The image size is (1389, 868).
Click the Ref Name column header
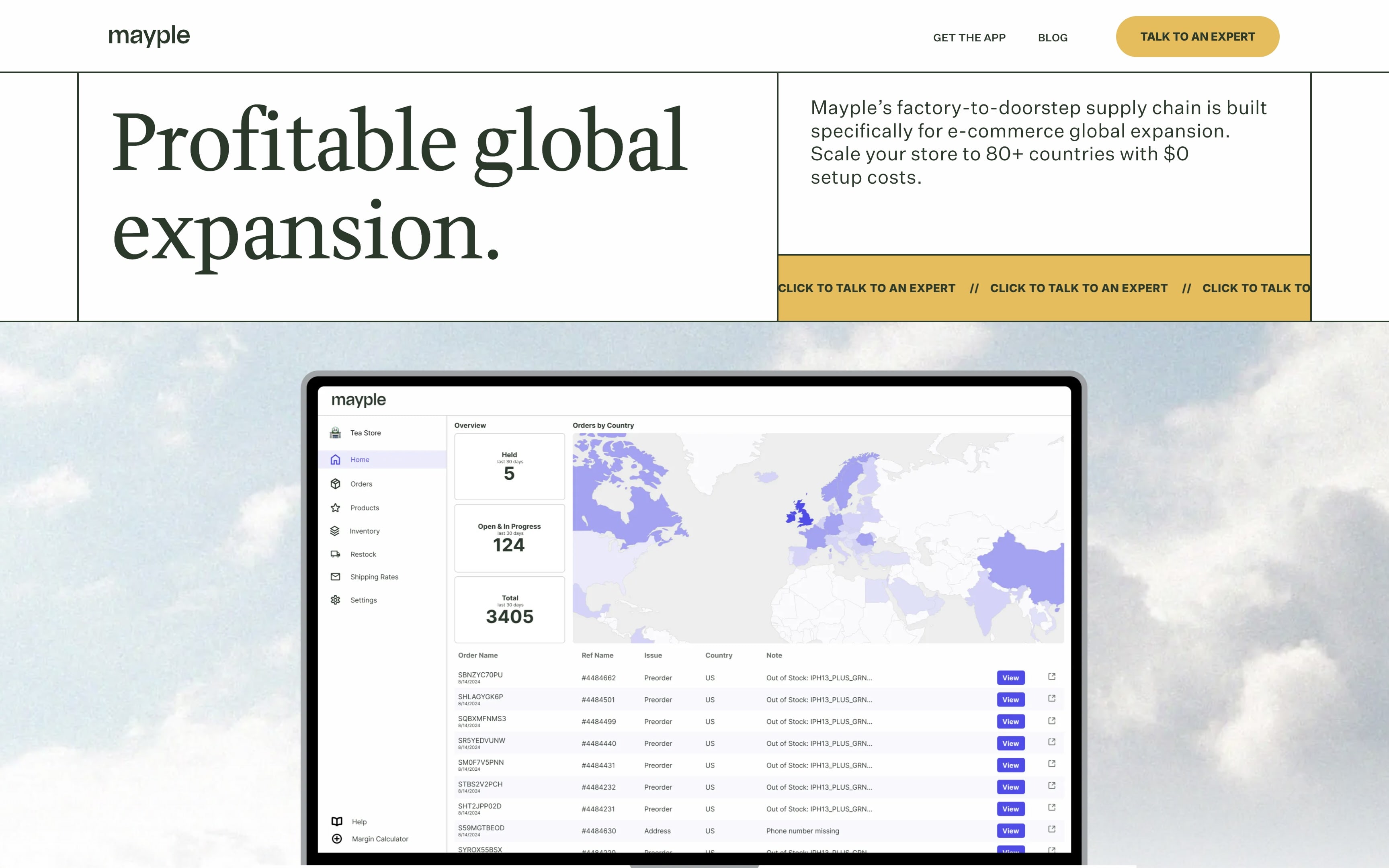point(597,655)
